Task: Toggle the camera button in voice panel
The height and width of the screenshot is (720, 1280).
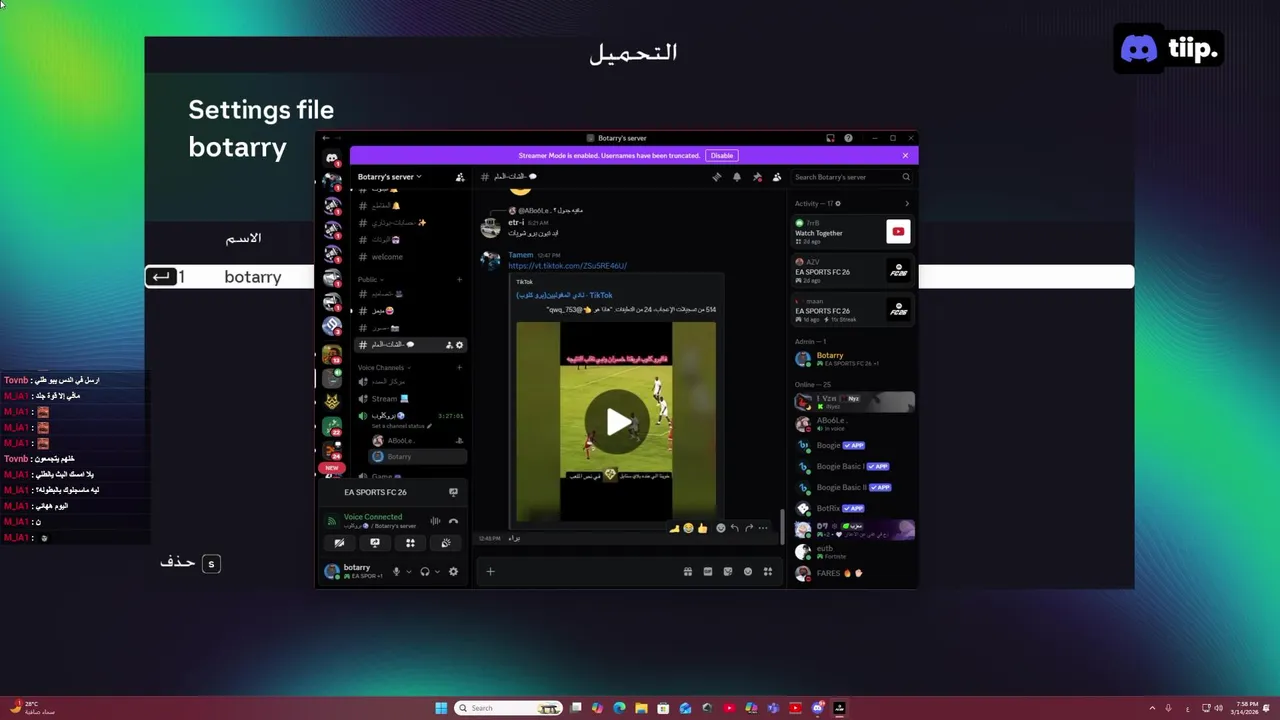Action: (339, 543)
